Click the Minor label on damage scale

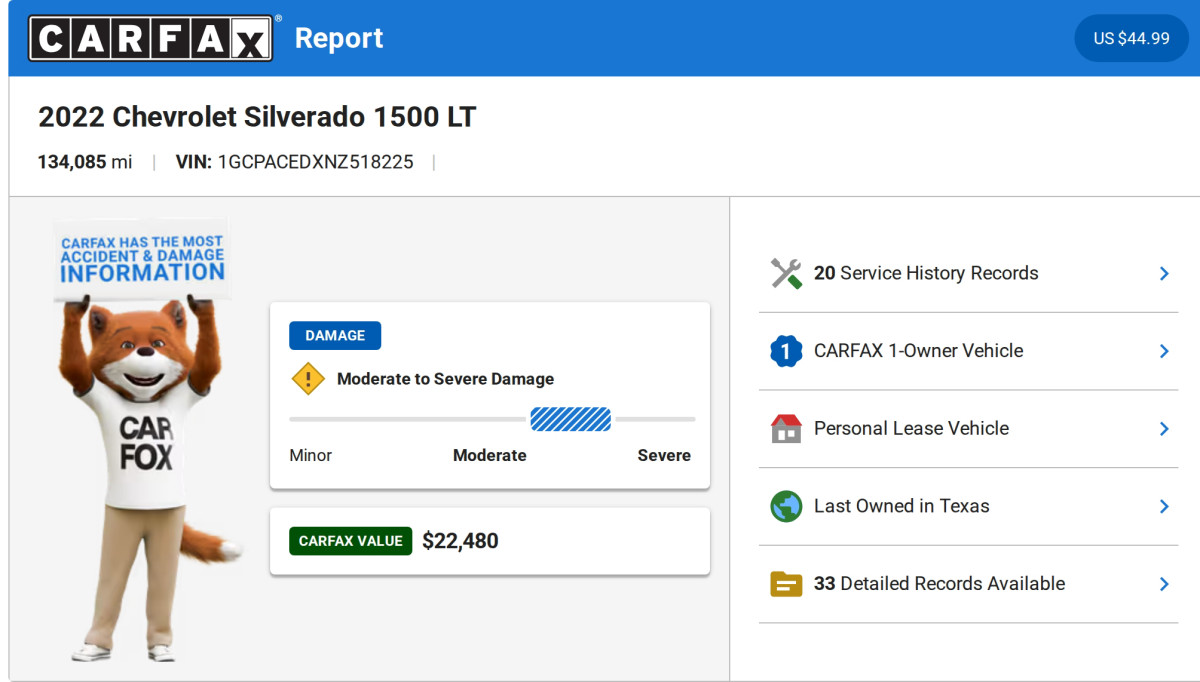coord(310,455)
